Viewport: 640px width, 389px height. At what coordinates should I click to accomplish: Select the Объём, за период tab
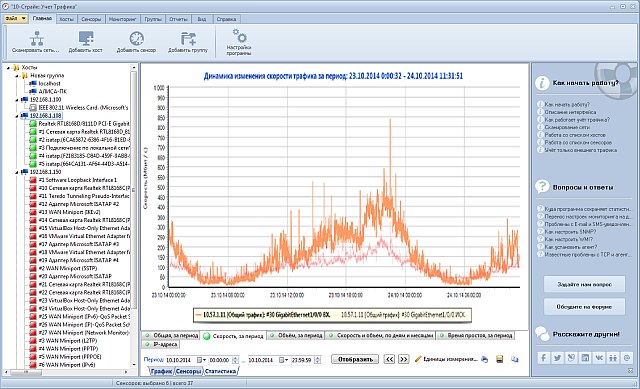[296, 335]
